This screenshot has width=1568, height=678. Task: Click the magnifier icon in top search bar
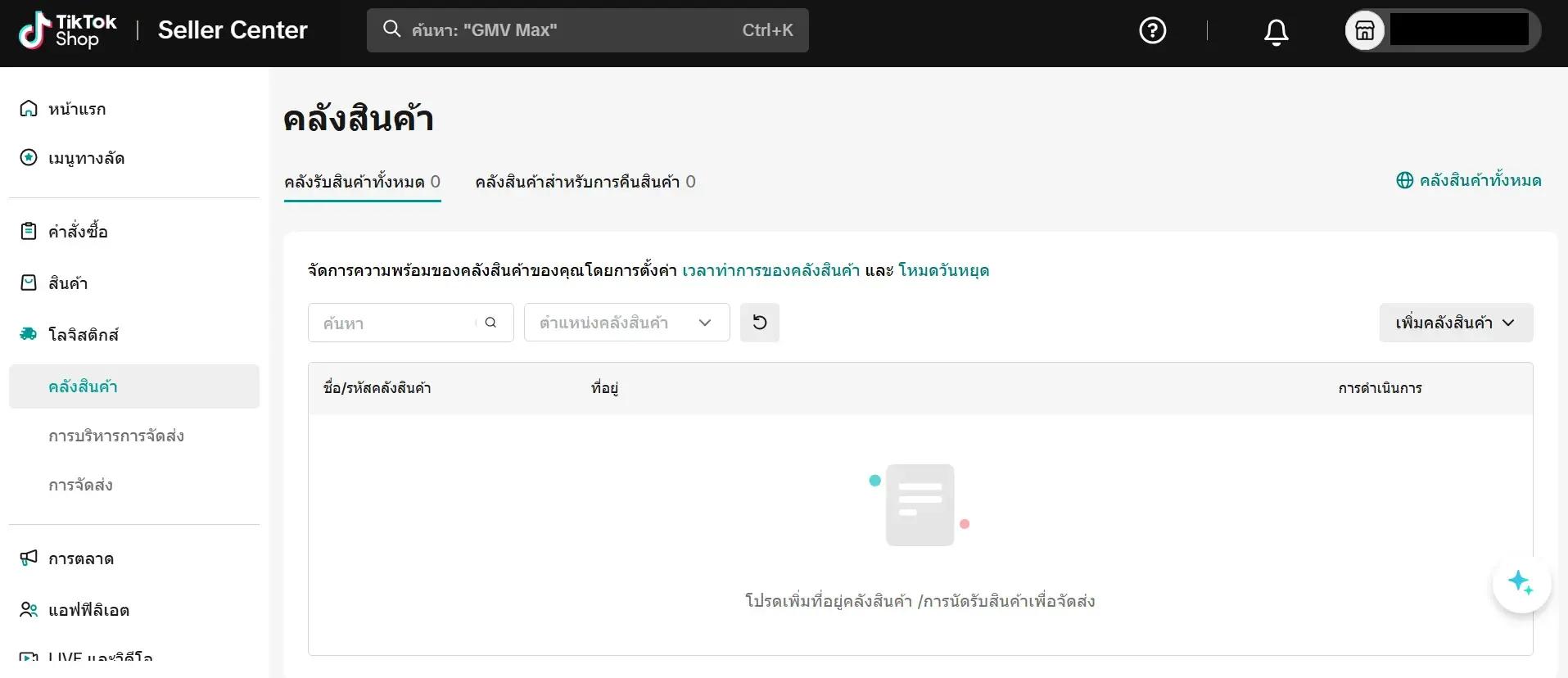392,29
